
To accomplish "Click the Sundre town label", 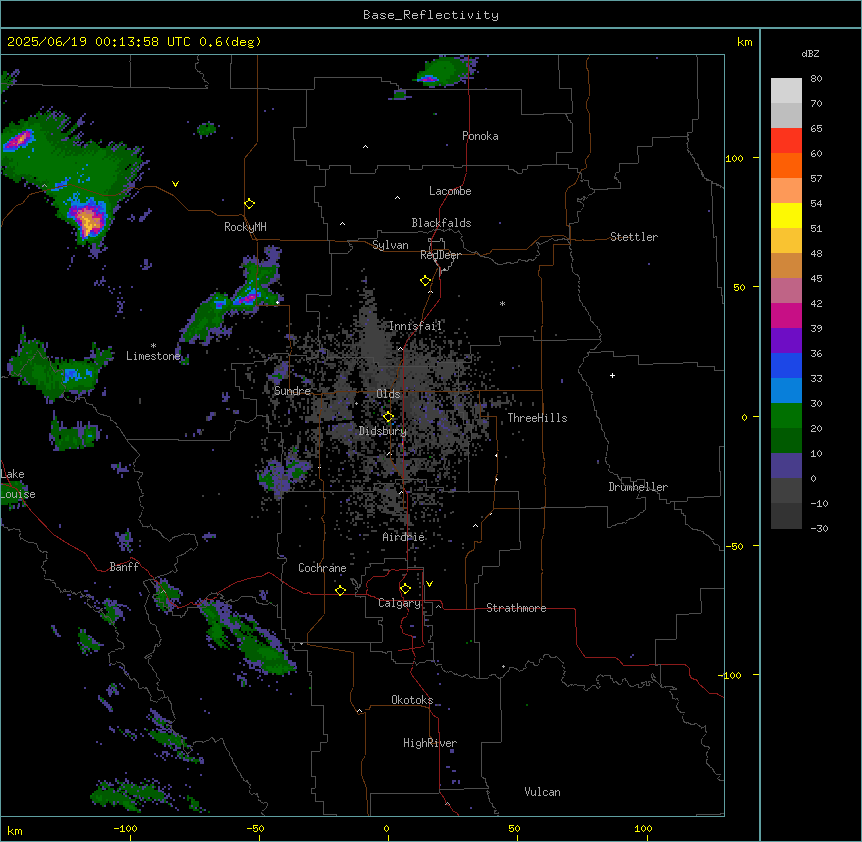I will [292, 391].
